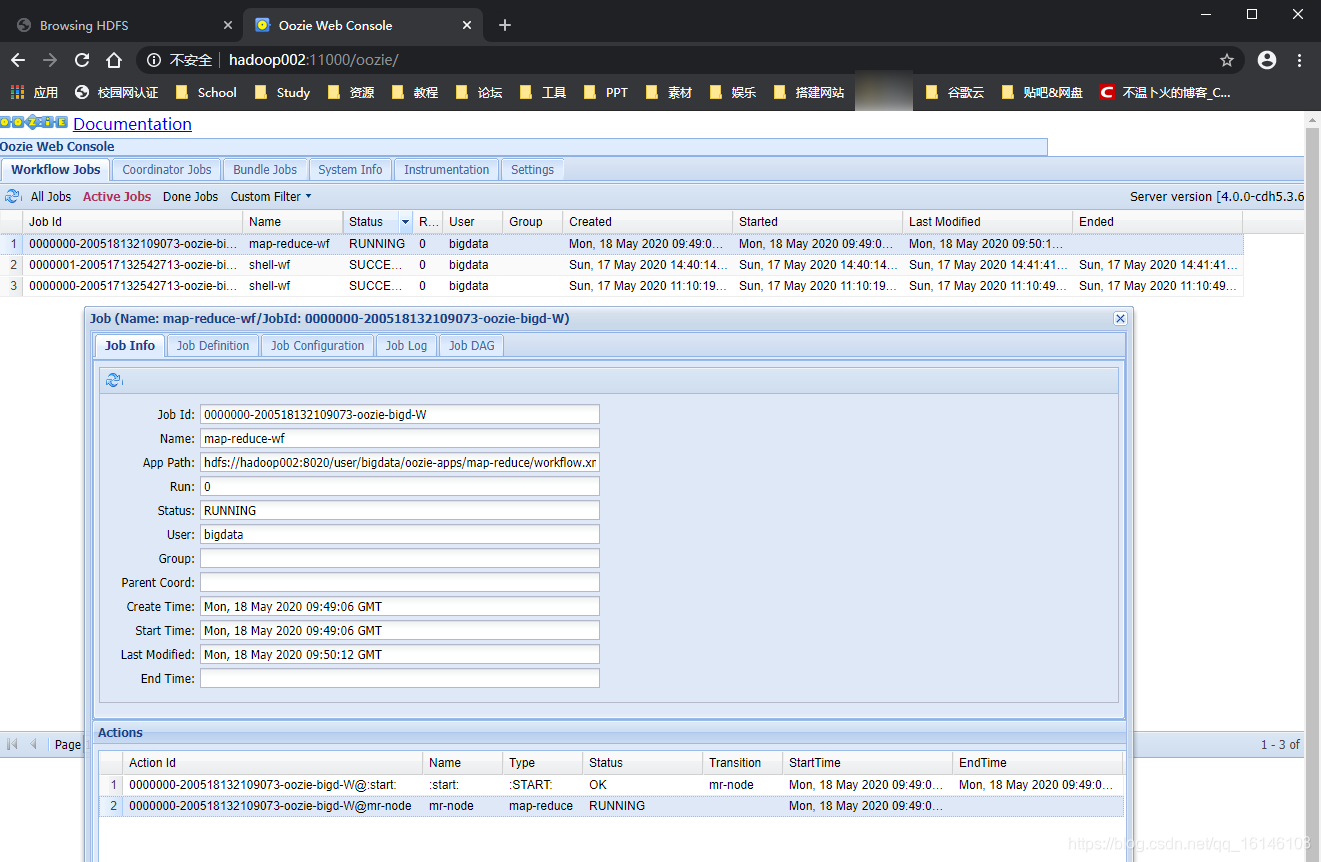
Task: Open the 资源 bookmark folder
Action: click(351, 92)
